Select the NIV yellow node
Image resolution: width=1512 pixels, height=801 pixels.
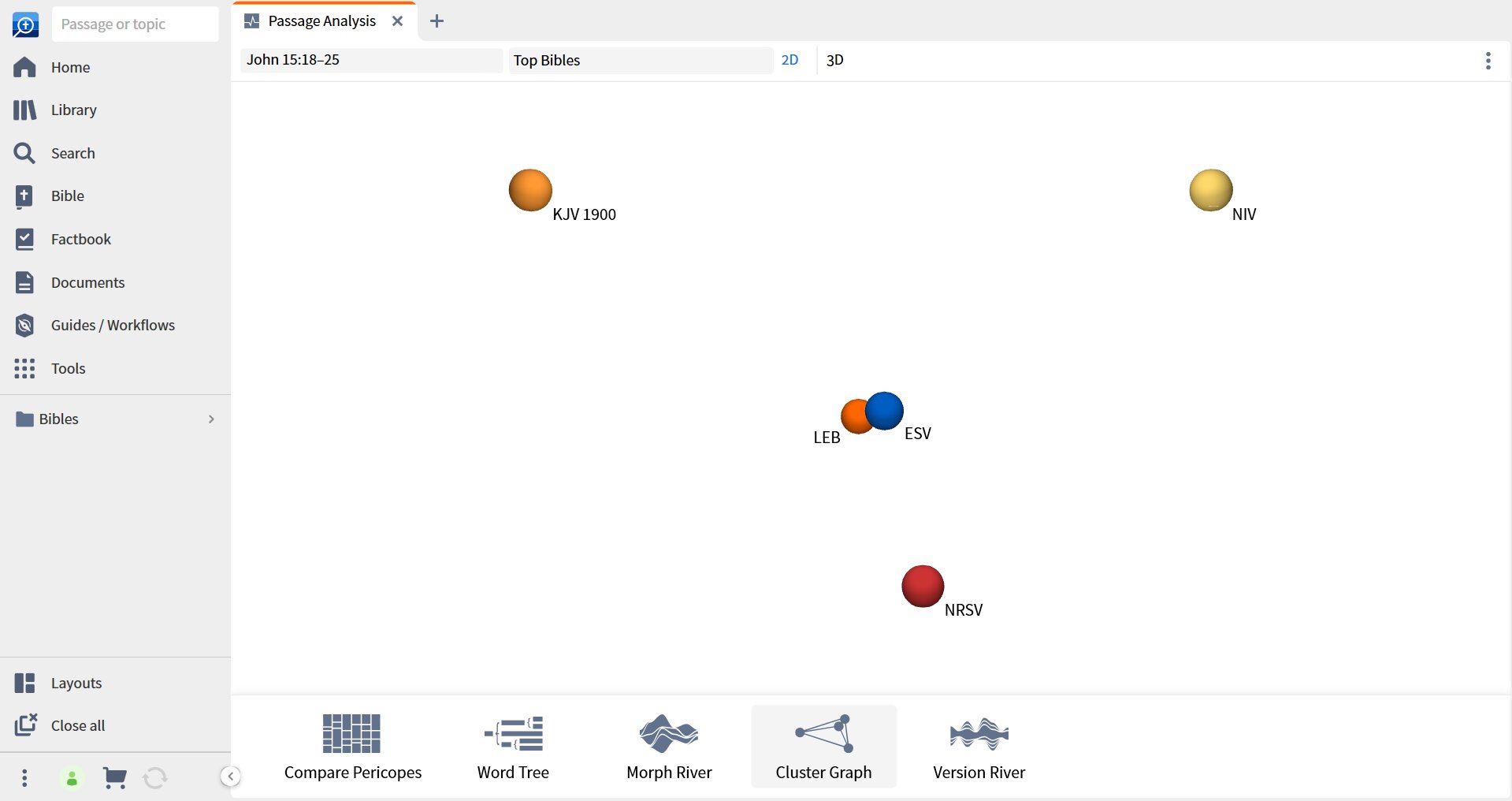click(1211, 190)
